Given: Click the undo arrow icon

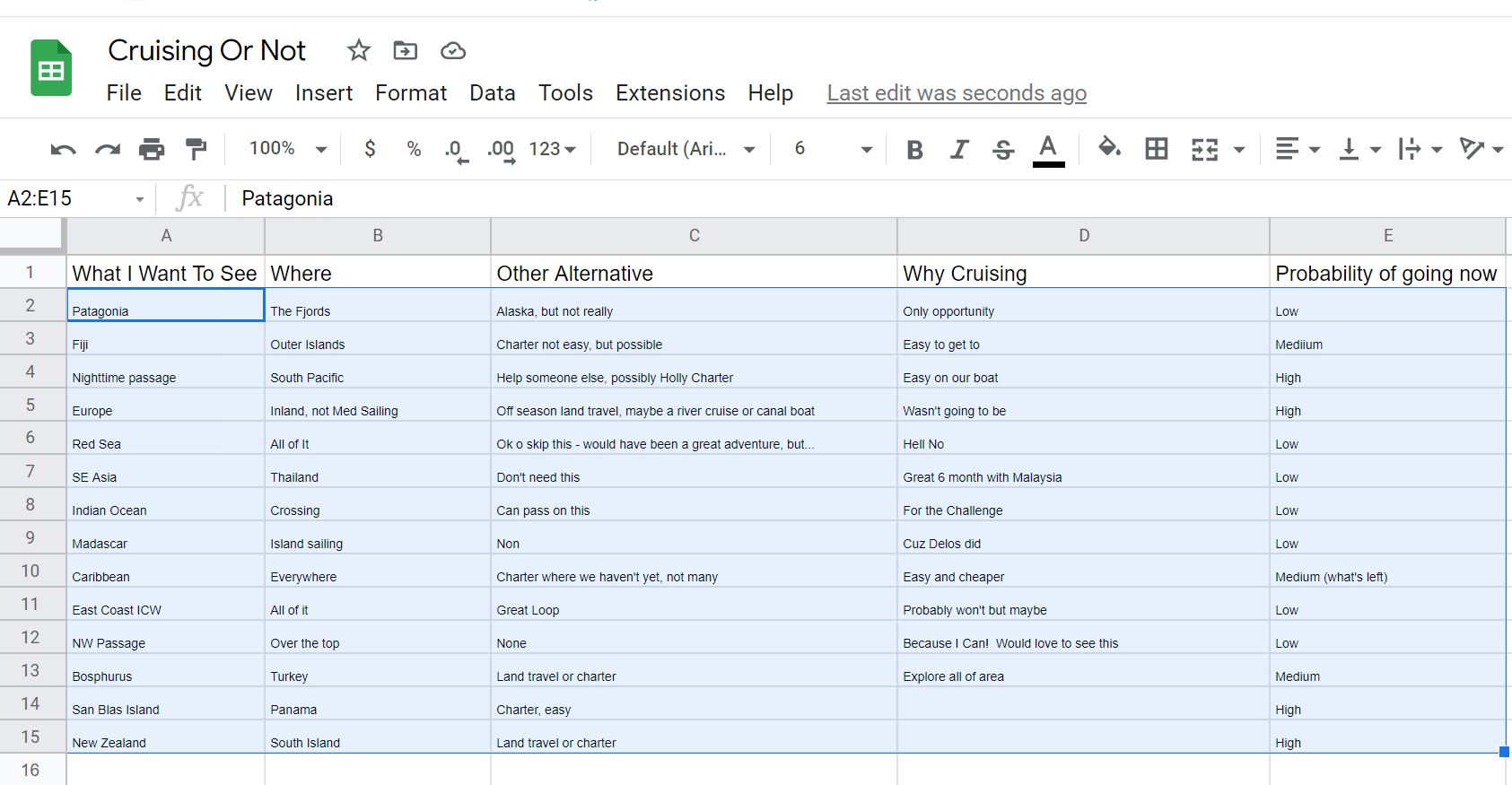Looking at the screenshot, I should coord(63,149).
